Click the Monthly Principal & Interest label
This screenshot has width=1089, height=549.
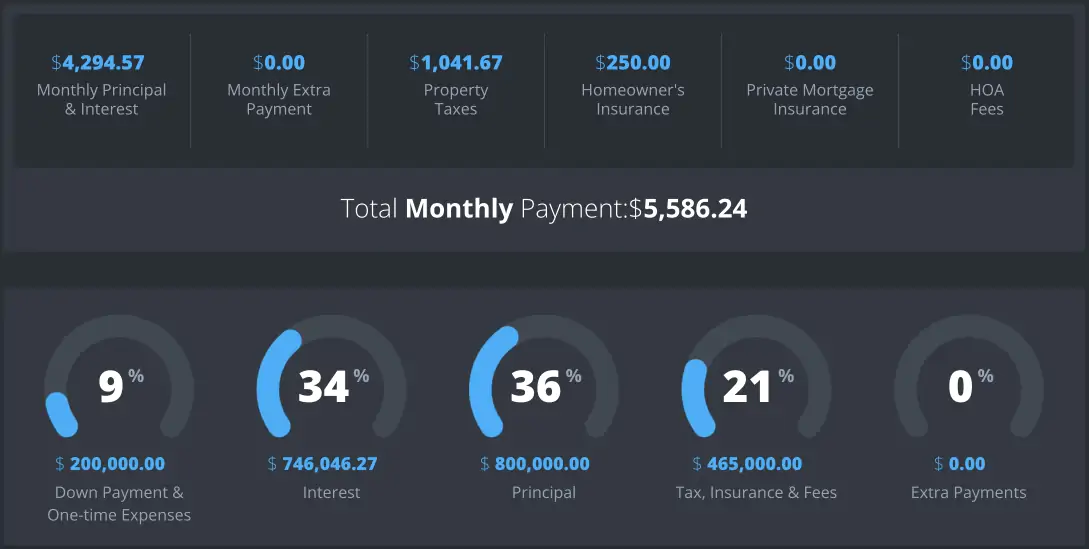[102, 99]
